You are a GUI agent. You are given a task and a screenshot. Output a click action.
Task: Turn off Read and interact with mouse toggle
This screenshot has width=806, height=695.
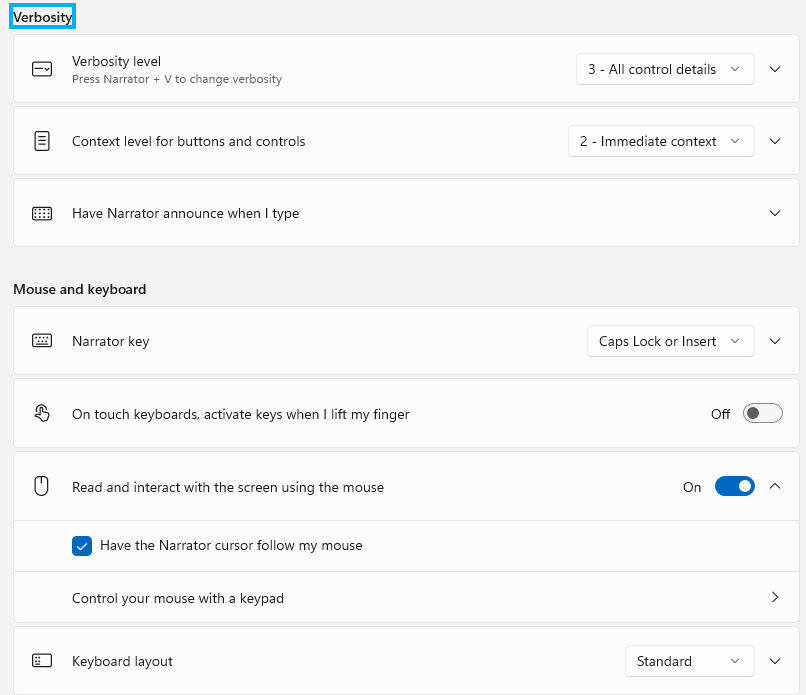click(735, 486)
